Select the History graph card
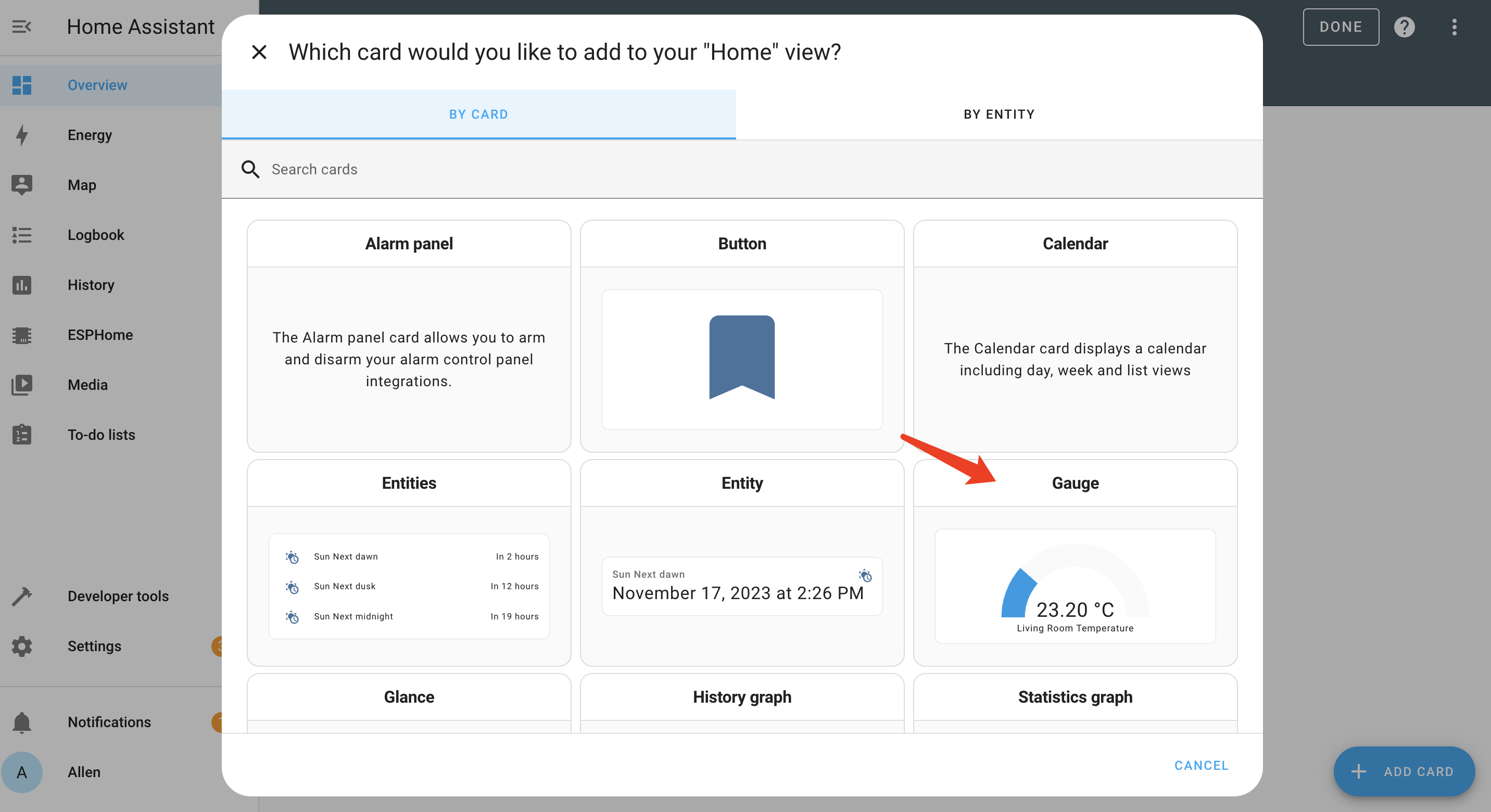The height and width of the screenshot is (812, 1491). click(x=742, y=703)
